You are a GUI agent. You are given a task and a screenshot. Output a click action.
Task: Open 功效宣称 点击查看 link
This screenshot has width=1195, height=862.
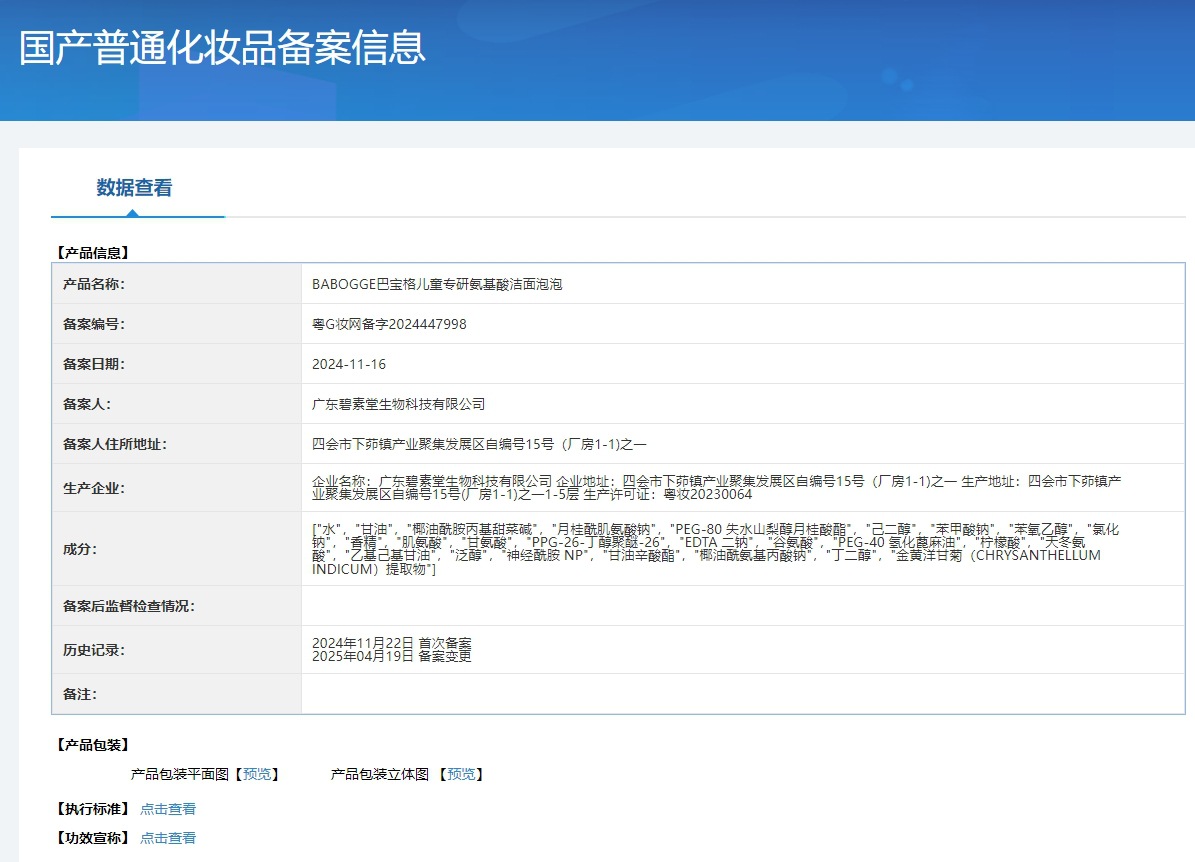(x=168, y=838)
